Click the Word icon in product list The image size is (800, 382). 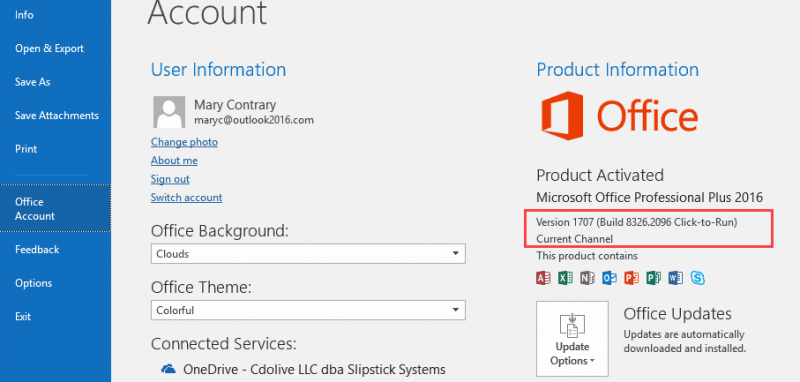point(676,277)
